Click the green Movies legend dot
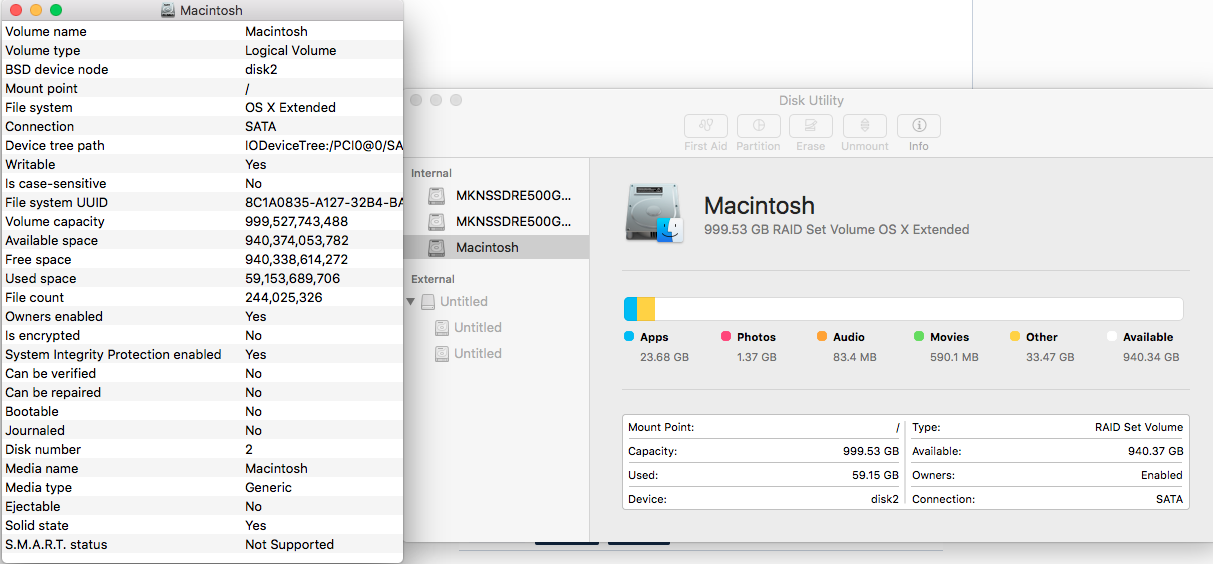This screenshot has width=1213, height=564. 919,337
